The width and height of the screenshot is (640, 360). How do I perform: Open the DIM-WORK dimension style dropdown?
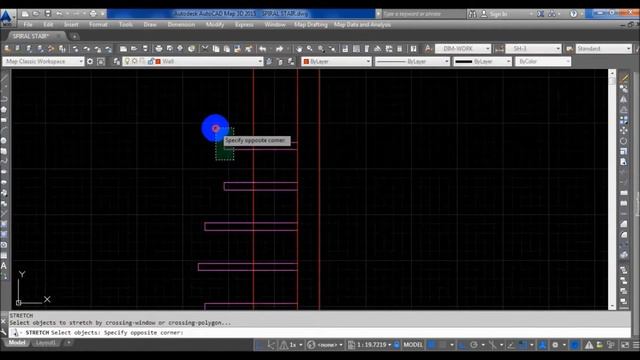pyautogui.click(x=463, y=49)
